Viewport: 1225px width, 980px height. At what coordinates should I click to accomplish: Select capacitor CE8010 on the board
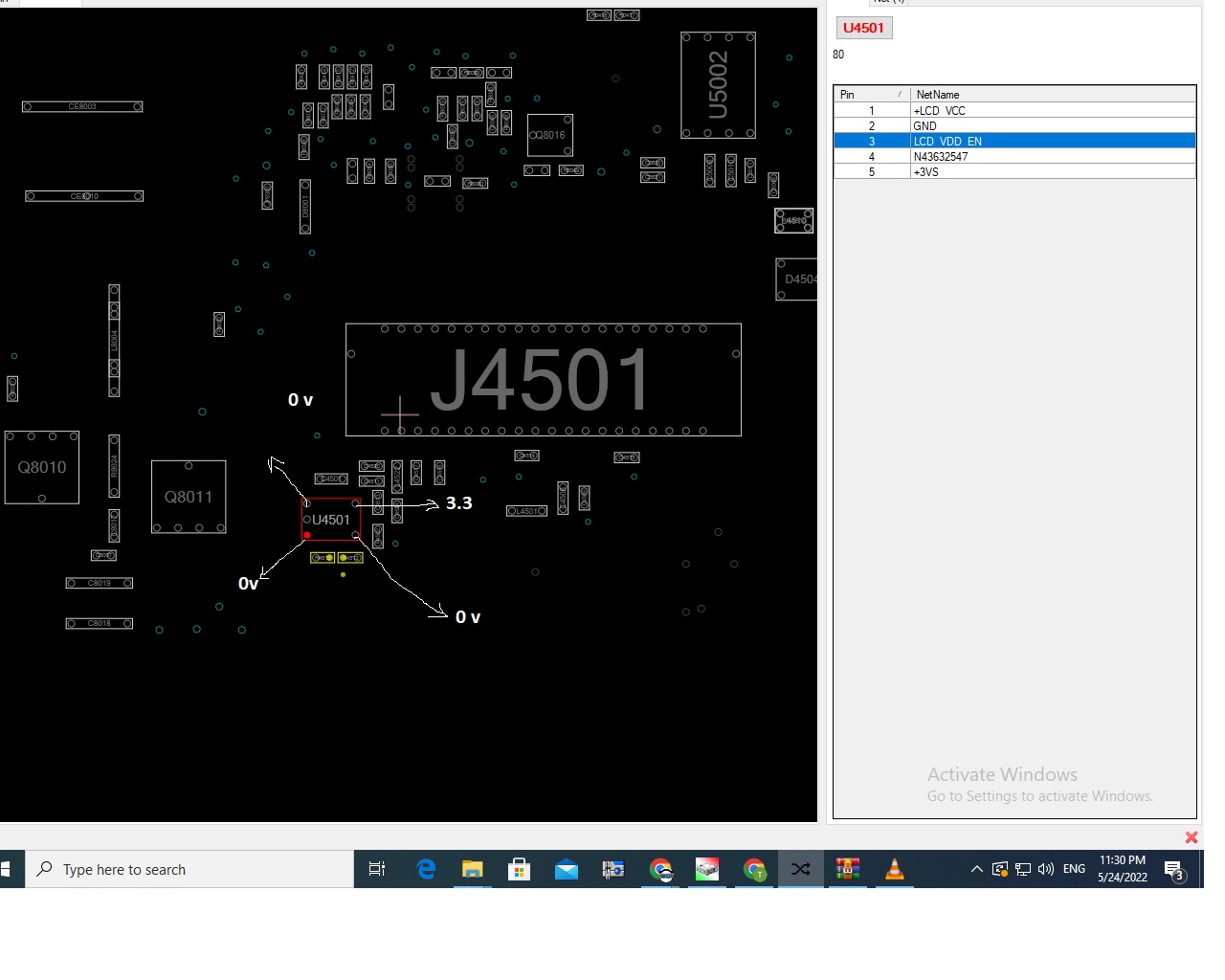click(x=84, y=196)
